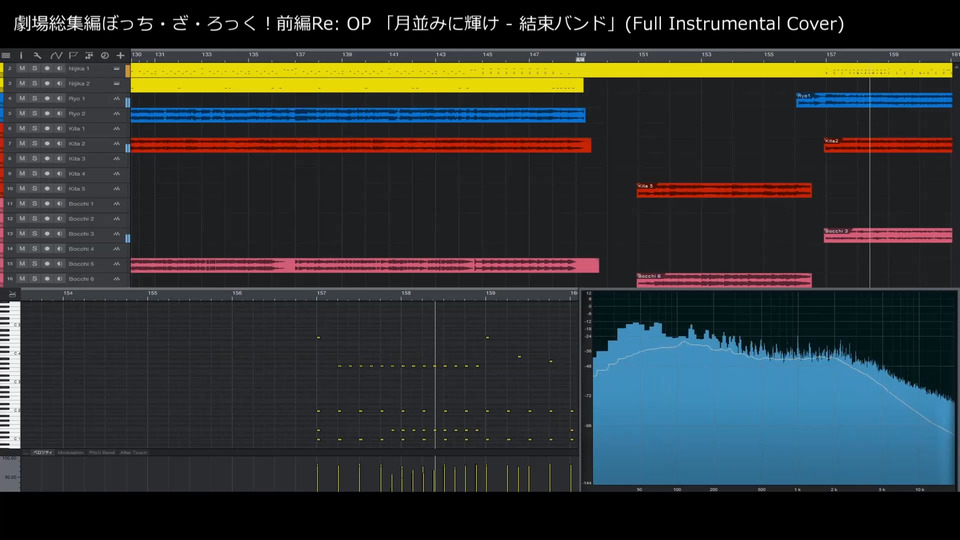Click the audio waveform icon on Bocchi 4
The height and width of the screenshot is (540, 960).
click(x=116, y=249)
